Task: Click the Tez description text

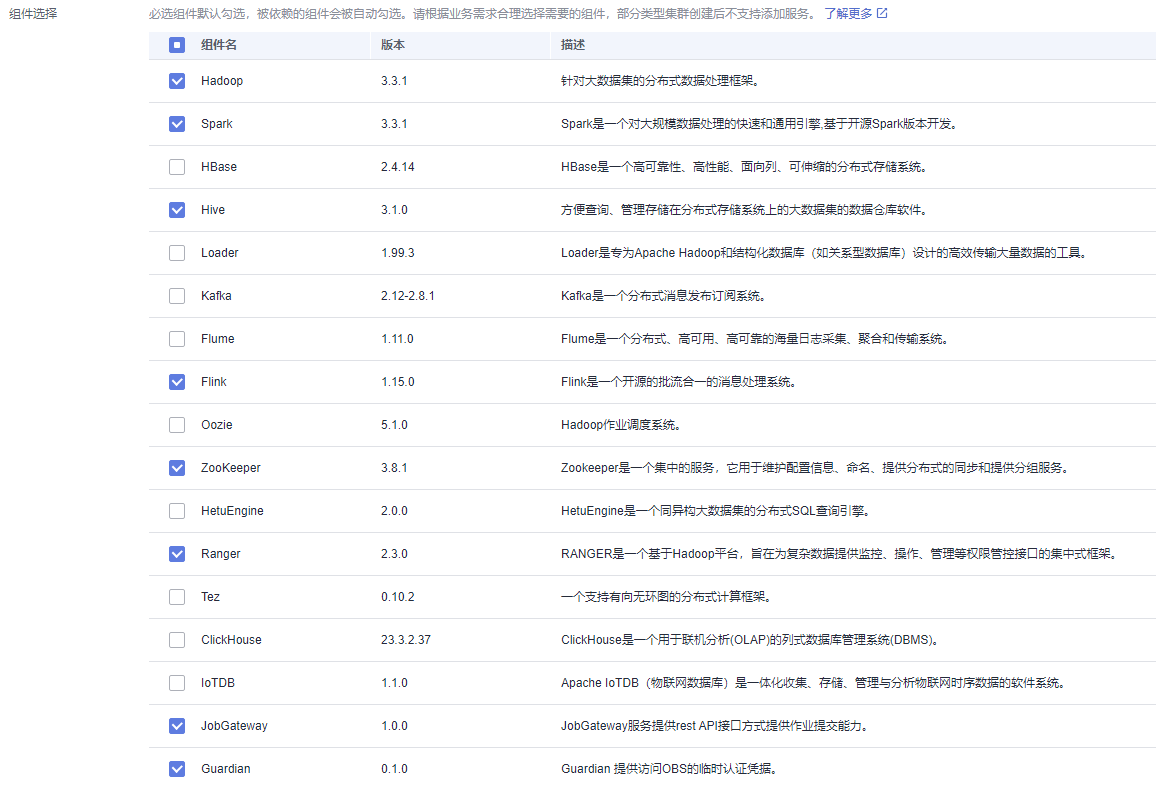Action: tap(666, 597)
